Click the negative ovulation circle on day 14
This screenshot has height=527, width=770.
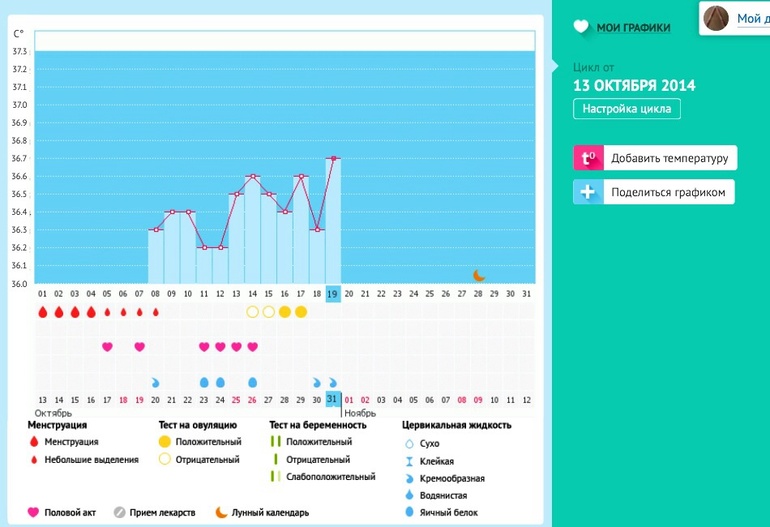[x=253, y=312]
